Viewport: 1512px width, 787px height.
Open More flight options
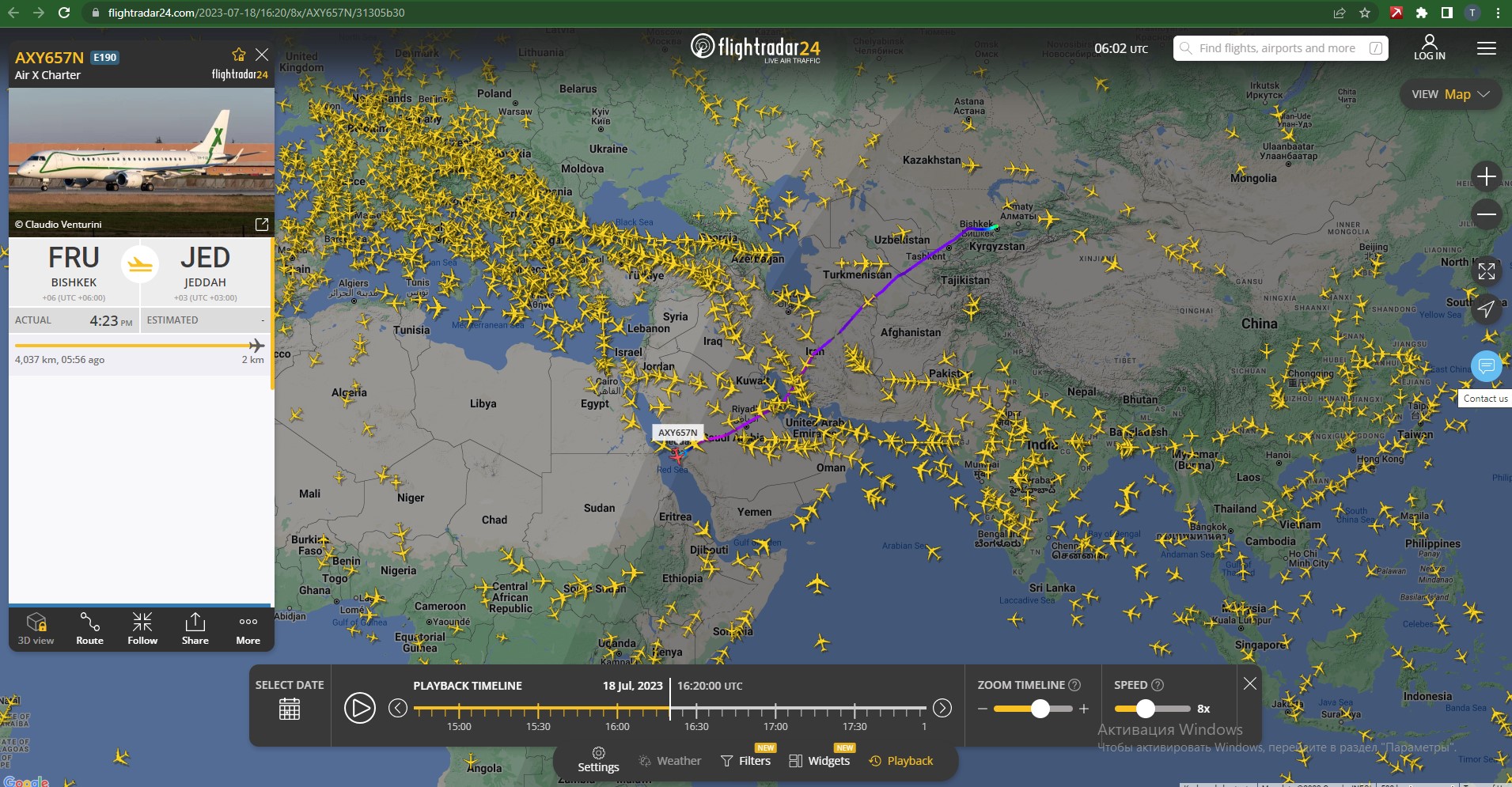click(248, 629)
